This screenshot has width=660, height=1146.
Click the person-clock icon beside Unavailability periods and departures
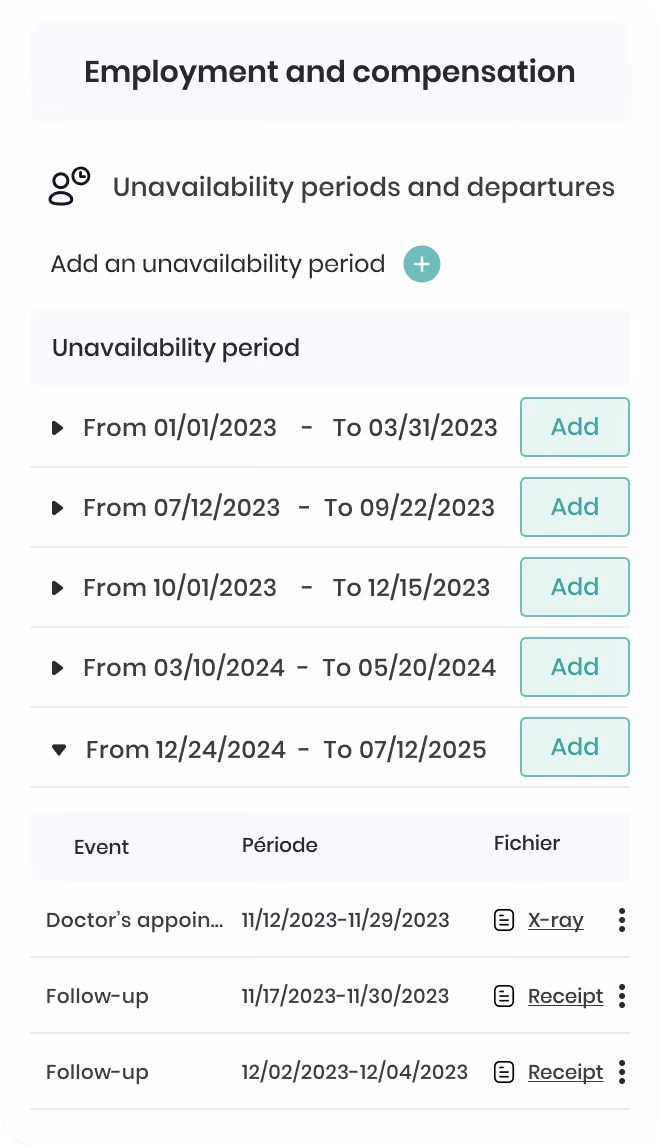(x=69, y=186)
